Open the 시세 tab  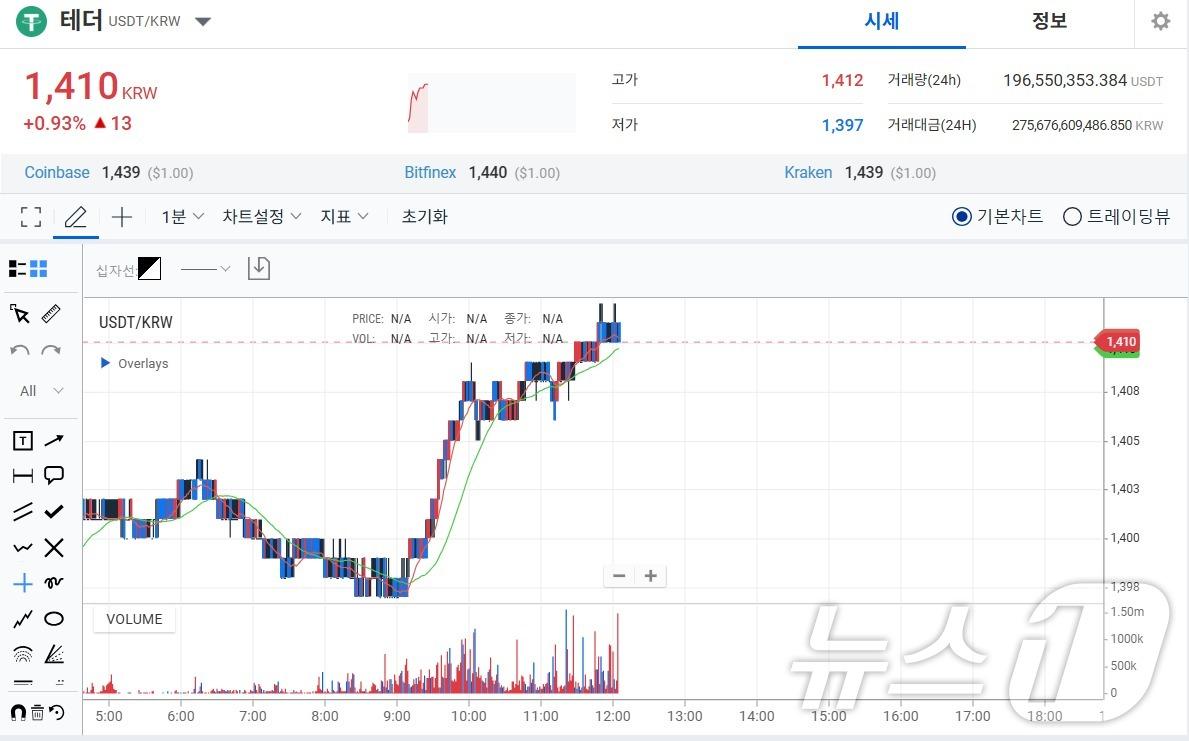(881, 21)
